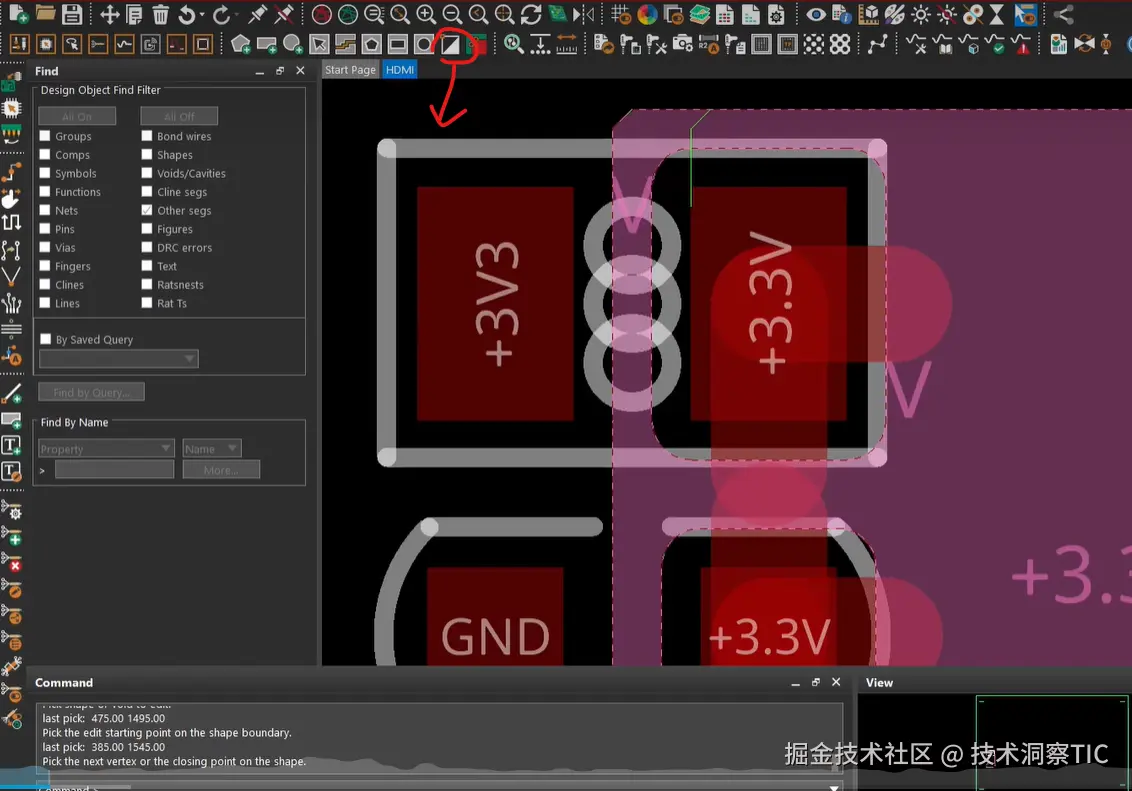Click the Command panel float button

pos(816,682)
